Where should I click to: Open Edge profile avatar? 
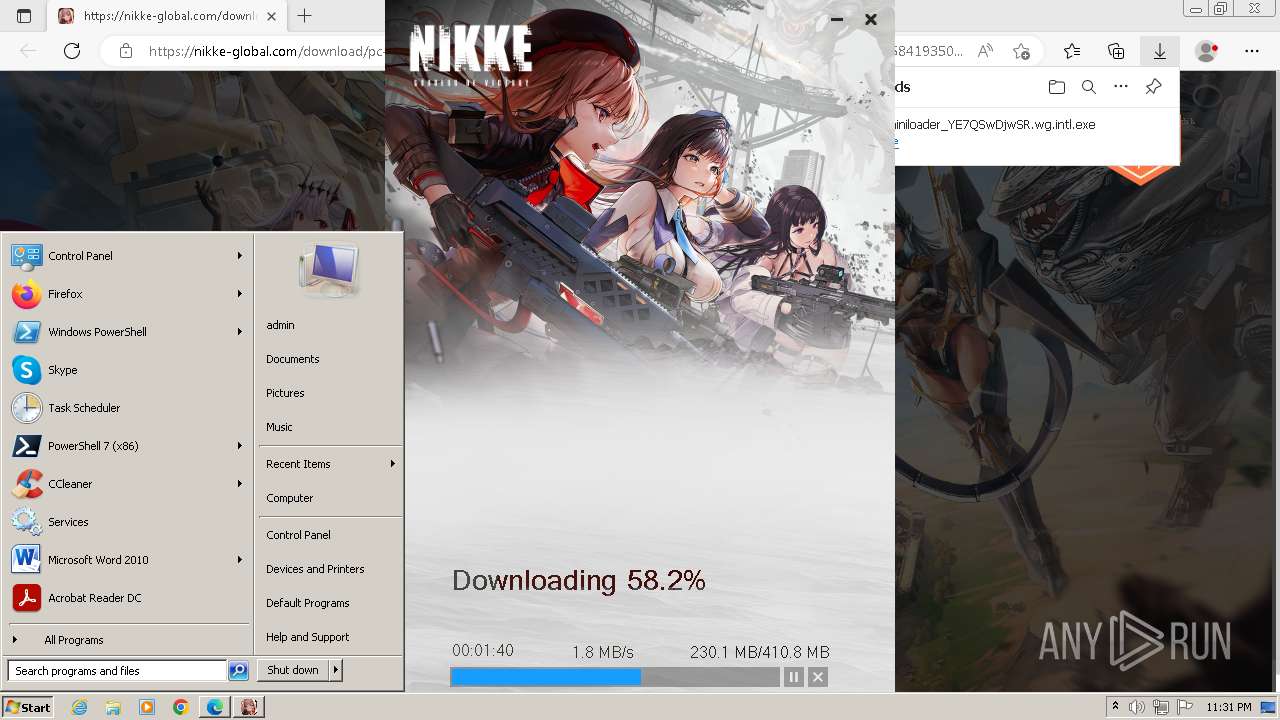coord(1207,51)
